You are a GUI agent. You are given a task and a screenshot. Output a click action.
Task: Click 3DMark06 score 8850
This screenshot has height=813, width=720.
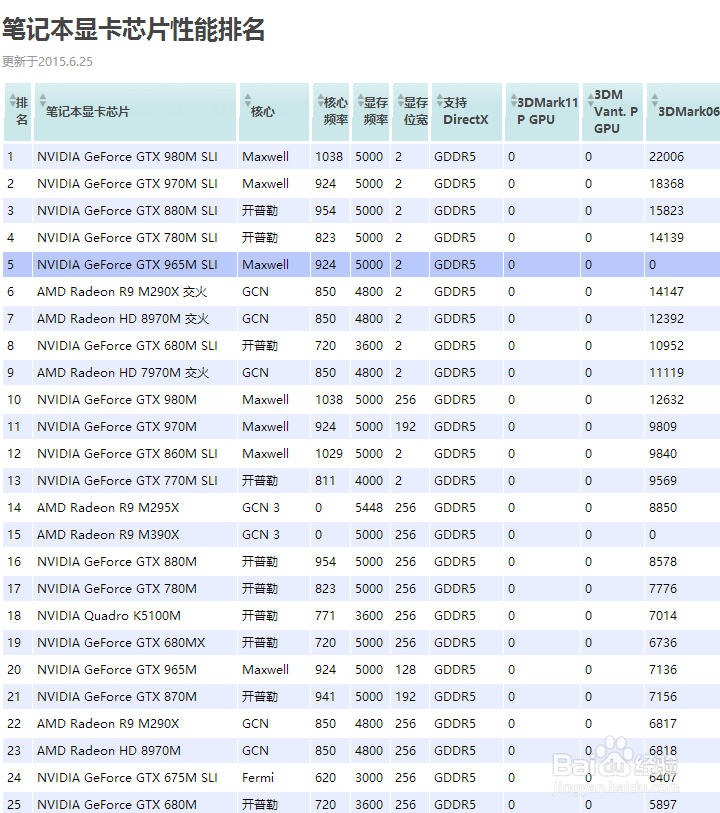pyautogui.click(x=662, y=508)
